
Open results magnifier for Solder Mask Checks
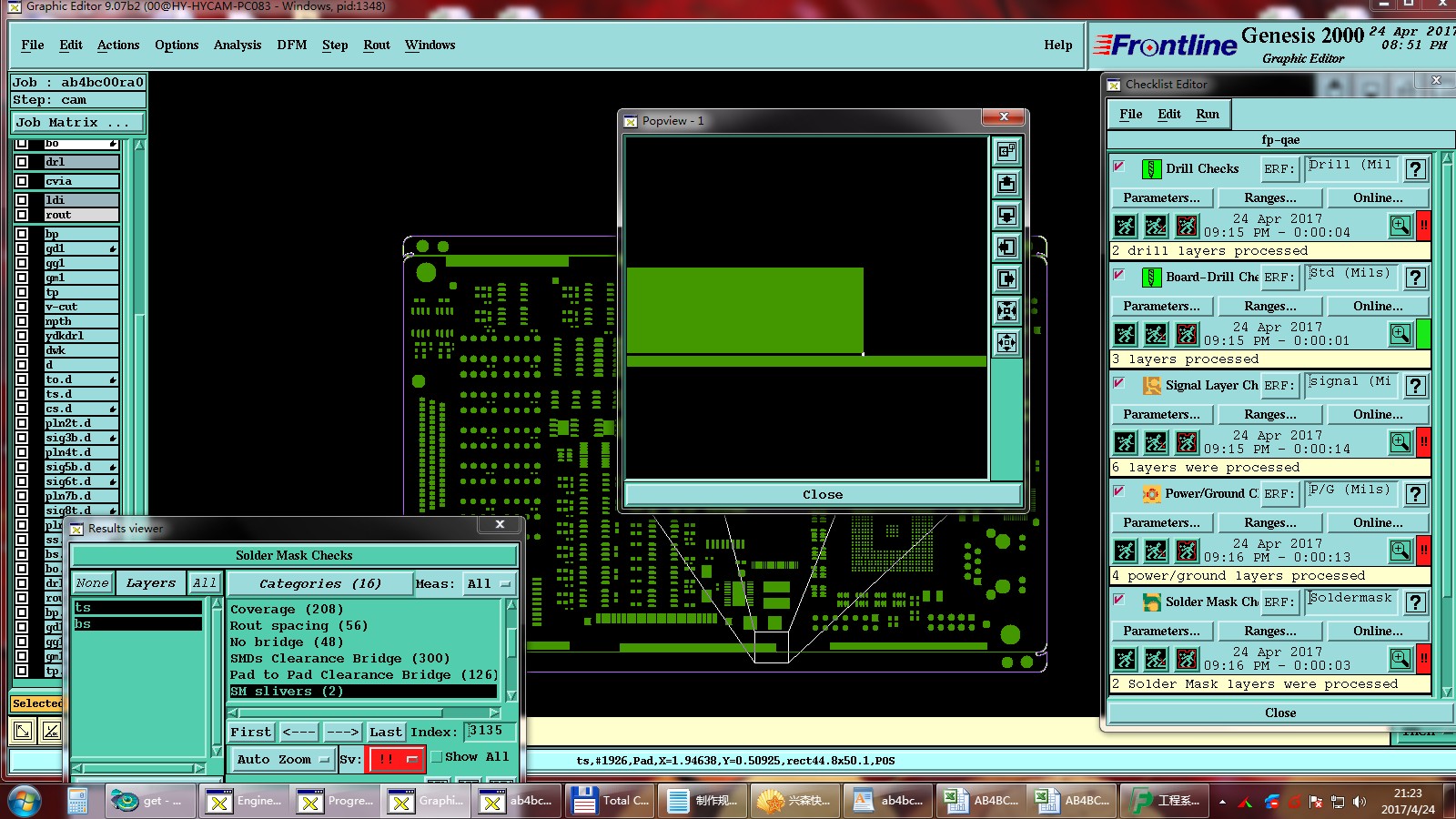point(1400,659)
